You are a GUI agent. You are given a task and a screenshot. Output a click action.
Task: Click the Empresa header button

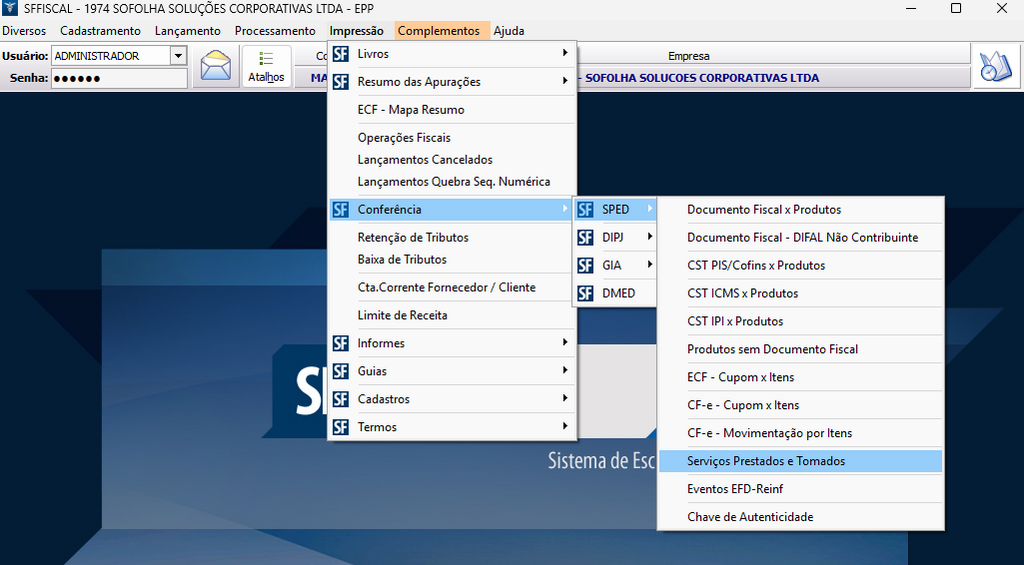689,56
